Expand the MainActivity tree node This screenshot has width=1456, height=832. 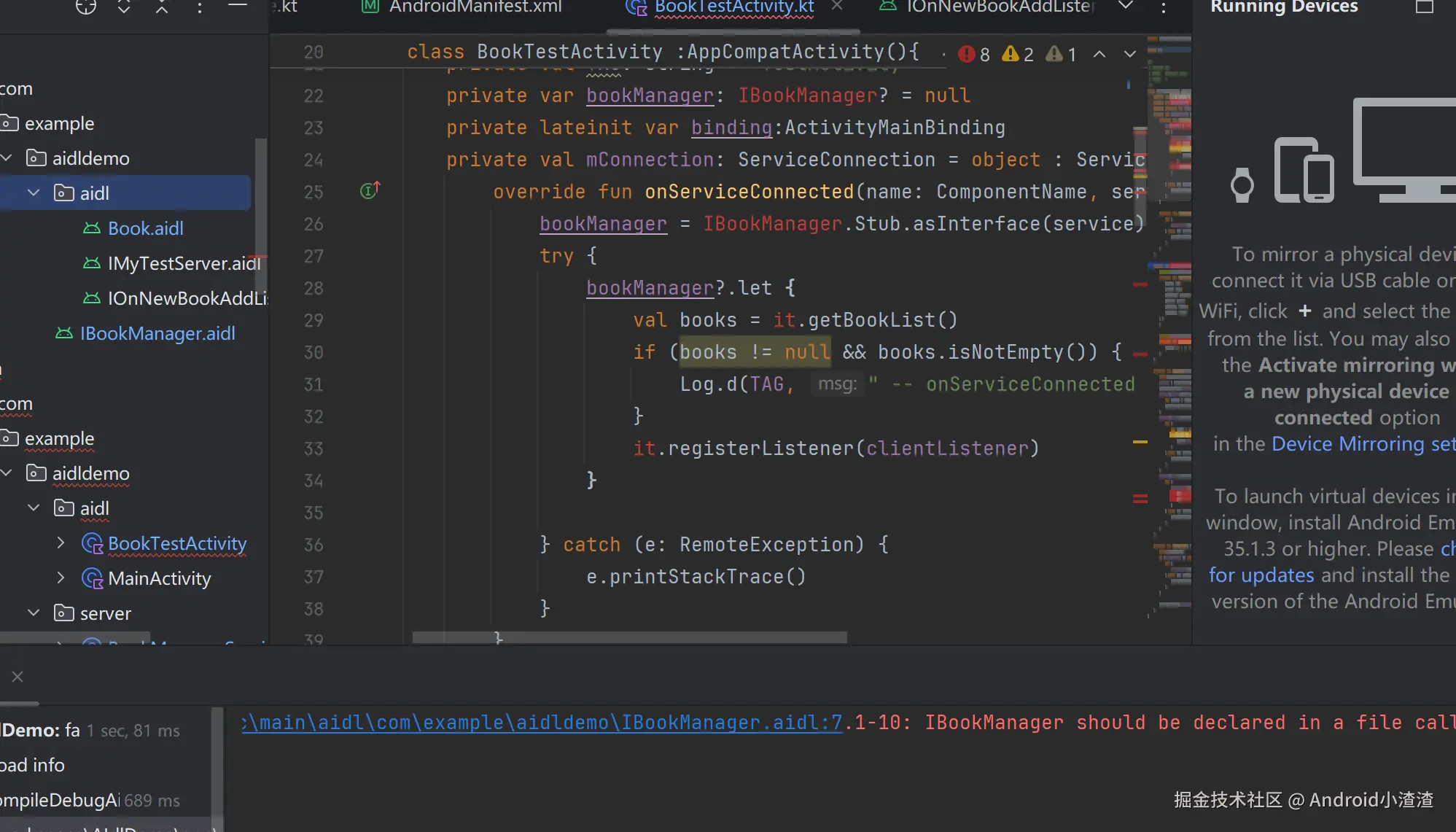tap(61, 578)
